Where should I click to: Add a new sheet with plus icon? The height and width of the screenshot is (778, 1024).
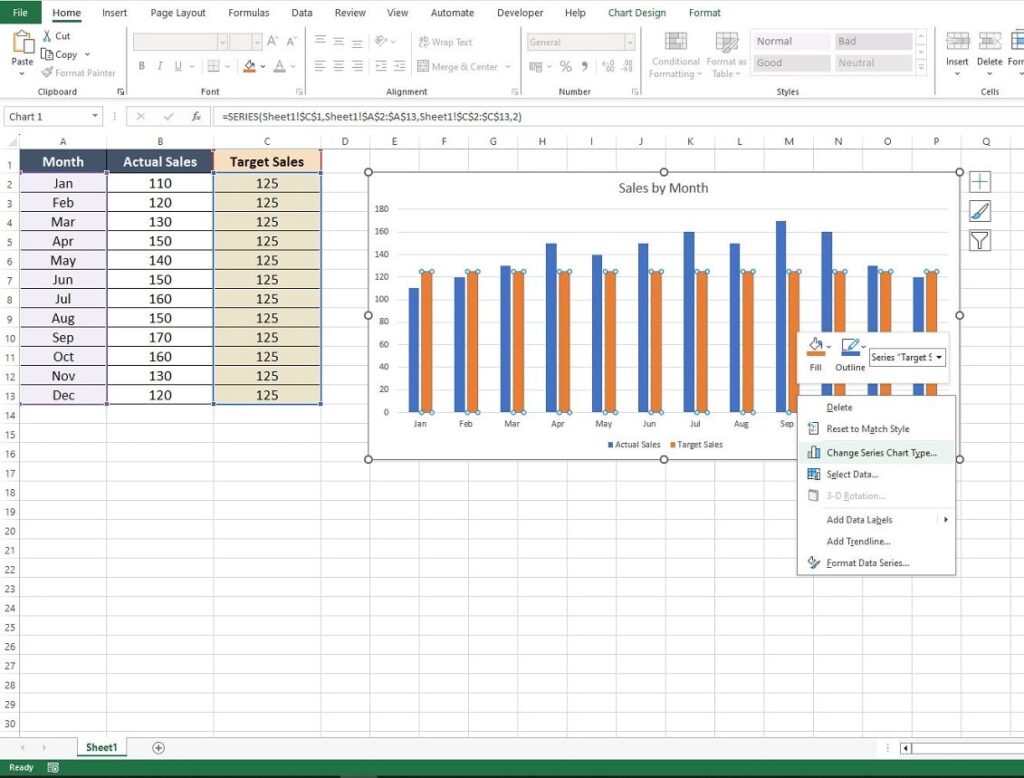158,748
